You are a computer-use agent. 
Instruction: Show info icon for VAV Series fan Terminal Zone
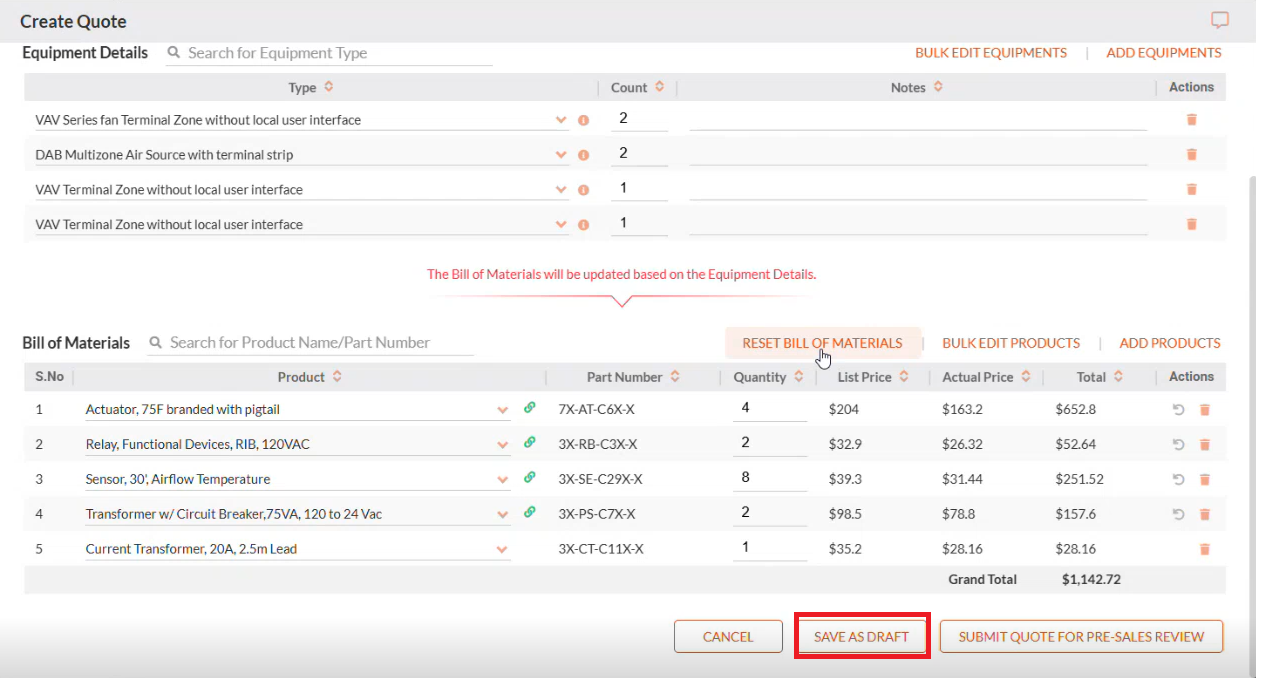point(584,120)
